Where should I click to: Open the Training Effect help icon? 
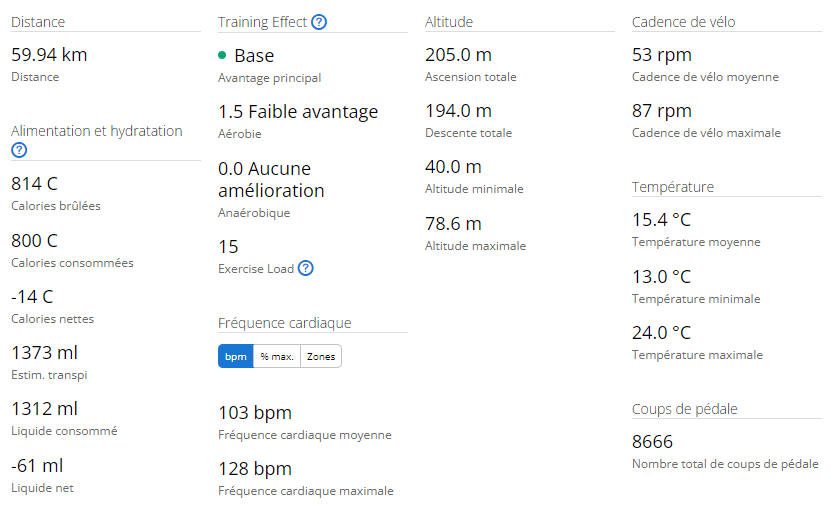[319, 22]
